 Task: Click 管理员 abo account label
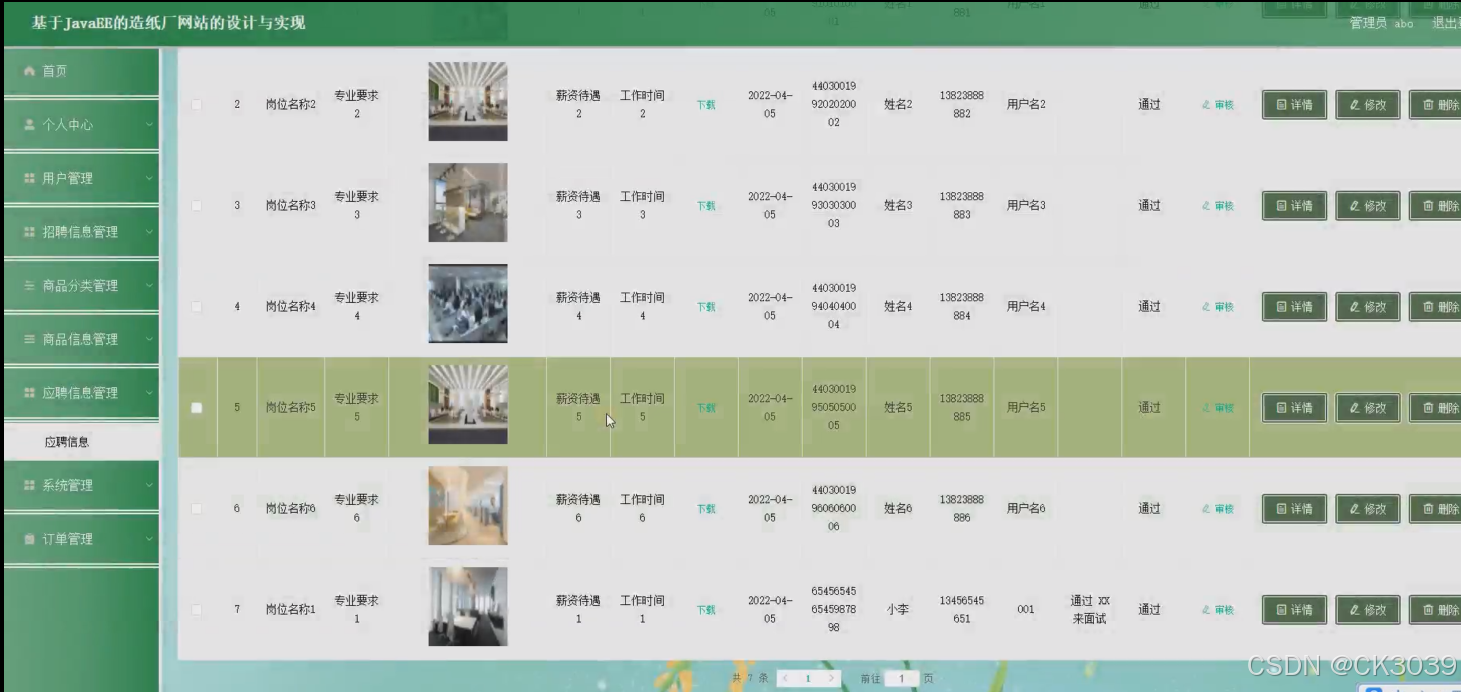(x=1381, y=23)
